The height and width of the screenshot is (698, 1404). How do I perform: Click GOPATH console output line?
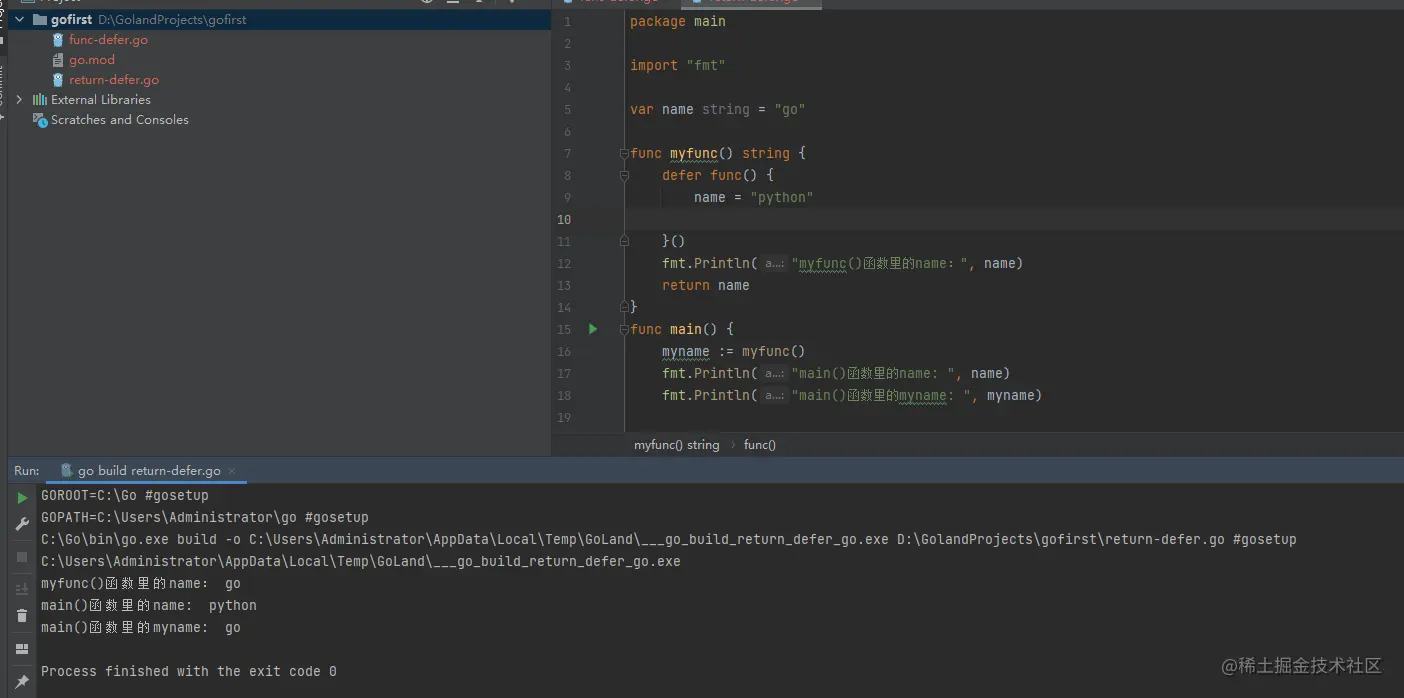(205, 518)
